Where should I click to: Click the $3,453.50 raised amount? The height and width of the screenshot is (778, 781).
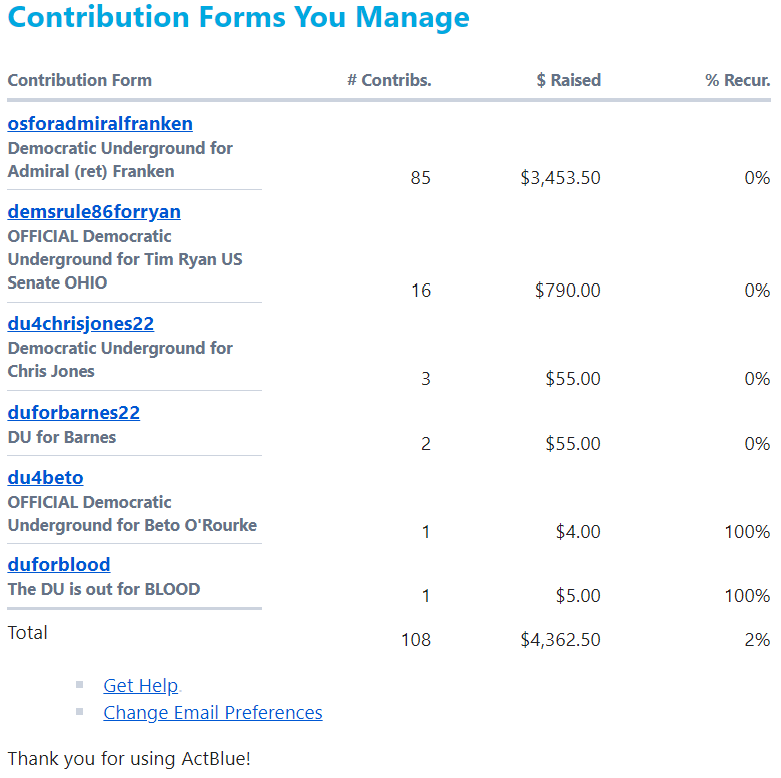pos(560,178)
